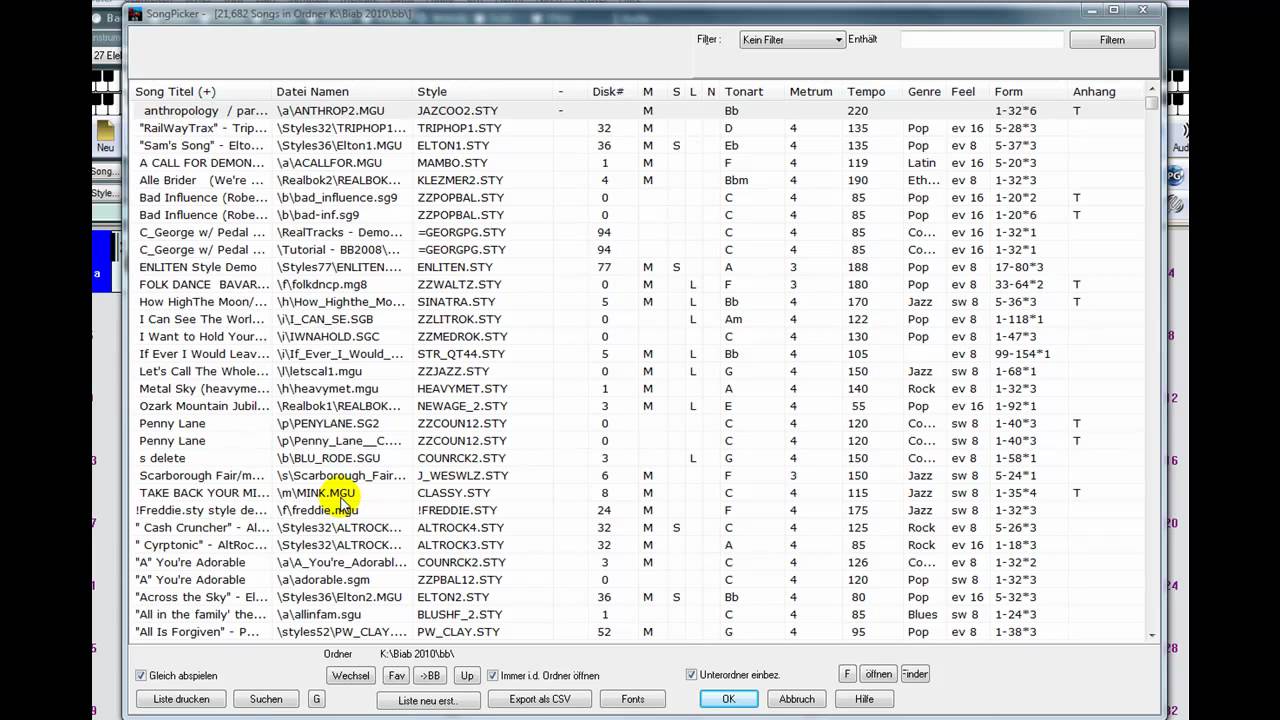The width and height of the screenshot is (1280, 720).
Task: Toggle Immer i.d. Ordner öffnen checkbox
Action: (492, 676)
